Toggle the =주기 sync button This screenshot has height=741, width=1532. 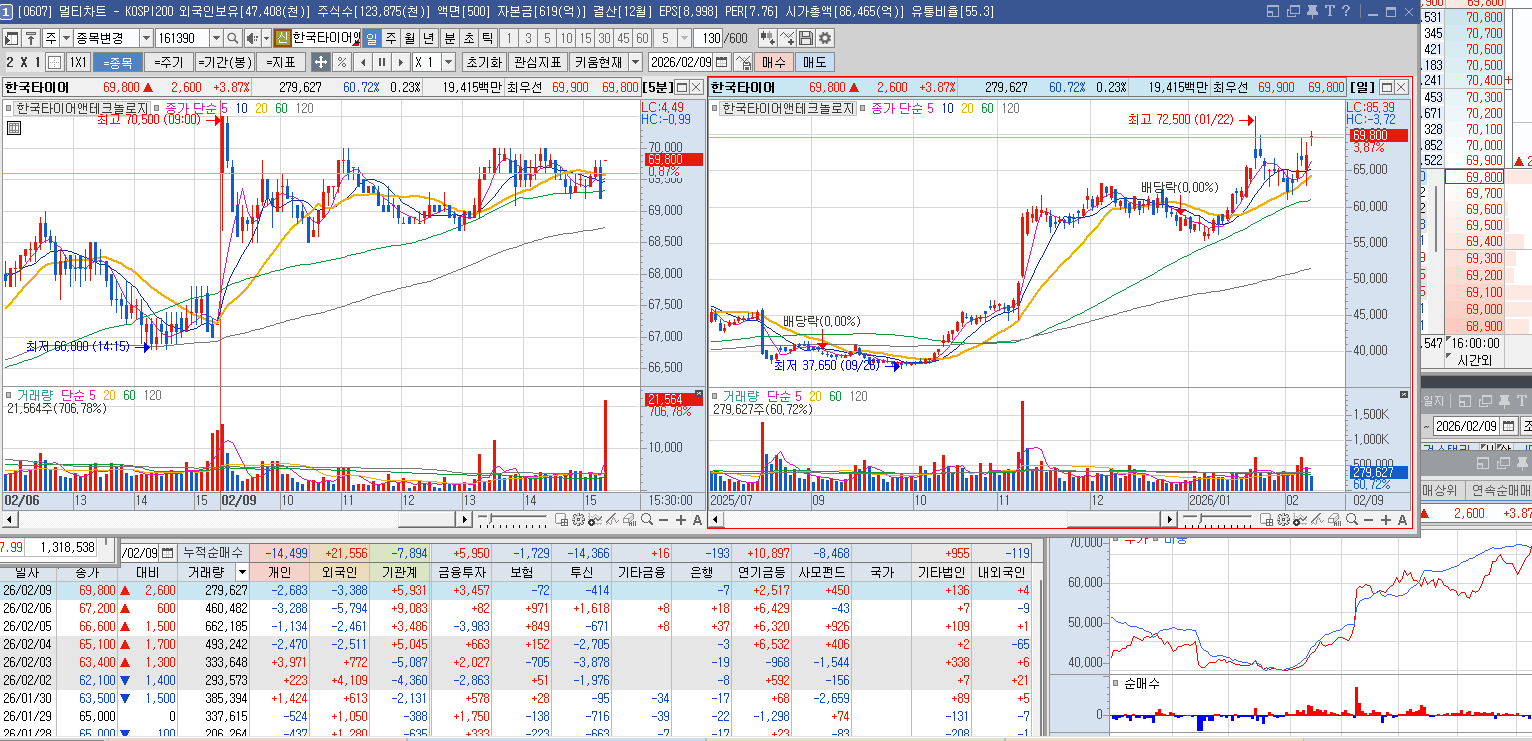point(168,62)
